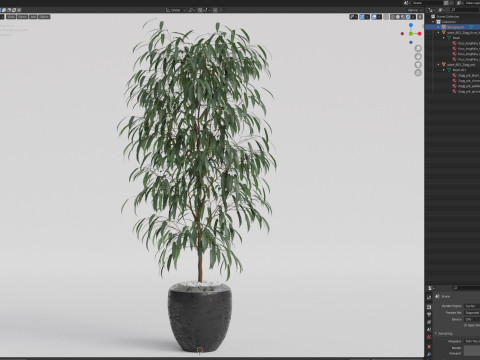480x360 pixels.
Task: Select the Intersect selection mode icon
Action: 19,10
